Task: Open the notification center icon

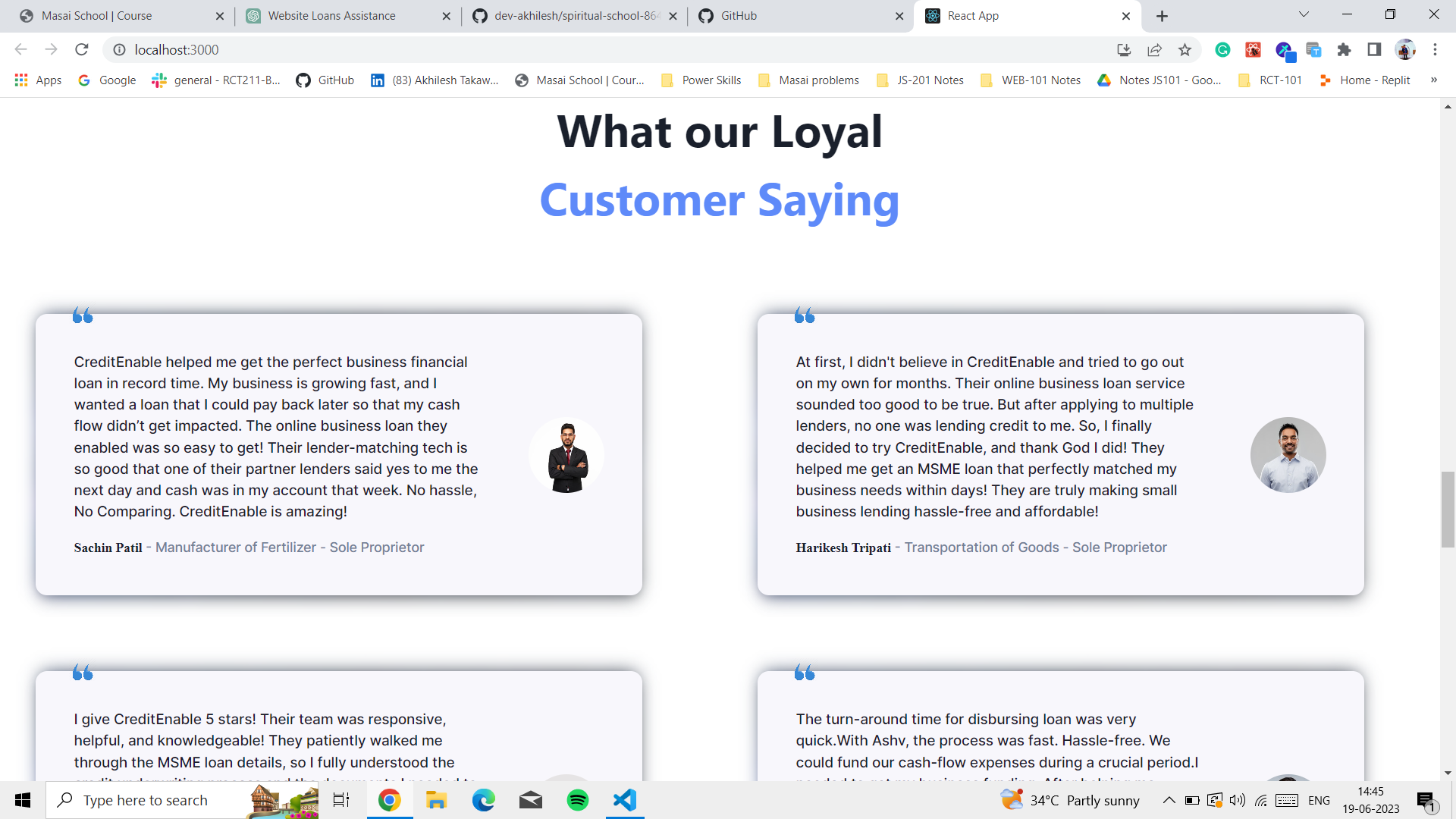Action: pos(1426,801)
